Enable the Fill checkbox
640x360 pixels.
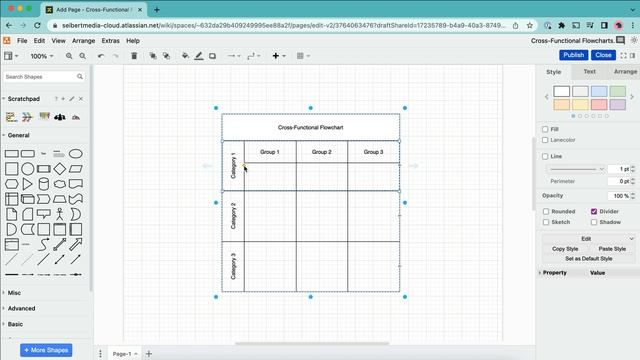coord(545,129)
